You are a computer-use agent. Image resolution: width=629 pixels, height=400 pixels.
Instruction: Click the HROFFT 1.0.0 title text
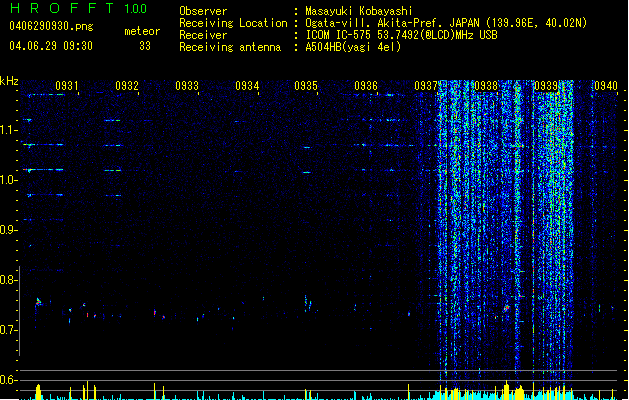[x=78, y=8]
